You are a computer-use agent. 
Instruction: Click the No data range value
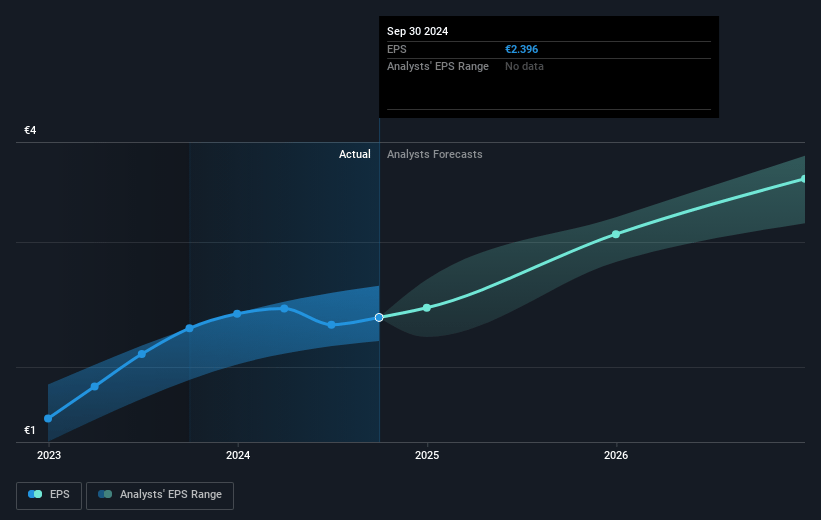[x=524, y=67]
